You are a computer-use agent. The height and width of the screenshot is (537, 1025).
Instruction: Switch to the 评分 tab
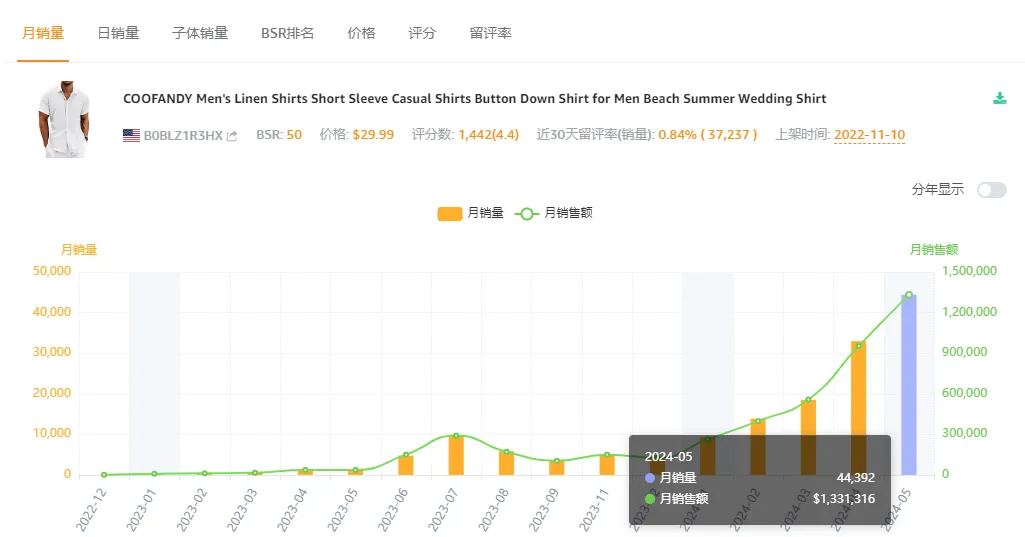coord(422,33)
